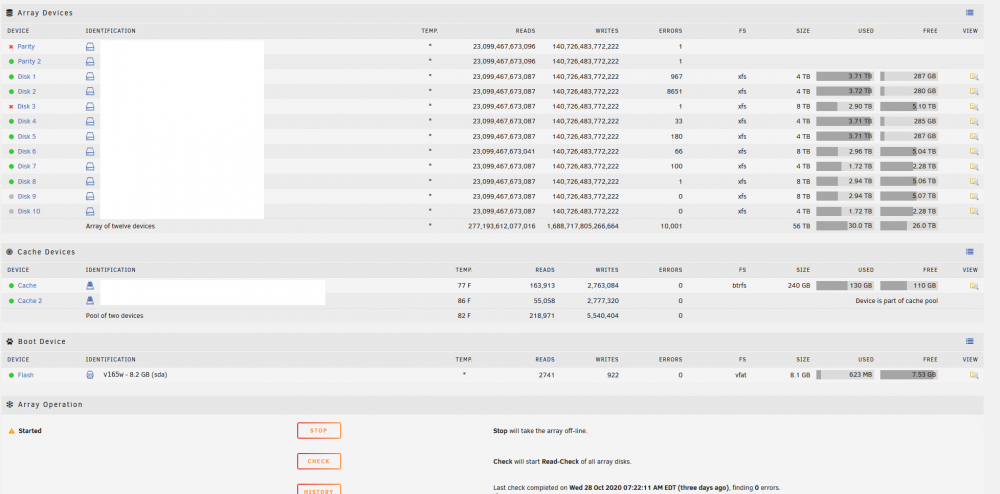Screen dimensions: 1000x494
Task: Click the disk icon next to Disk 1
Action: [90, 76]
